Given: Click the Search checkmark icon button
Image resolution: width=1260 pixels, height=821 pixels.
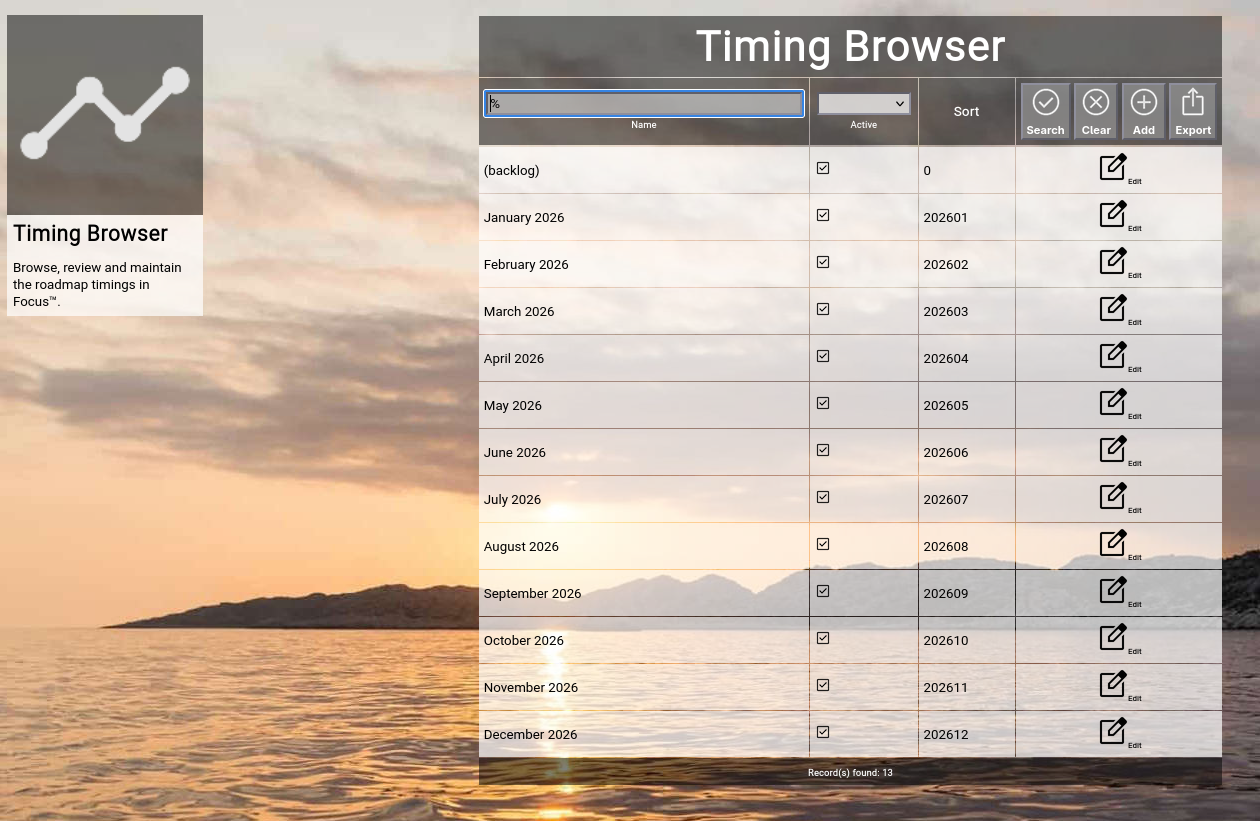Looking at the screenshot, I should tap(1045, 110).
